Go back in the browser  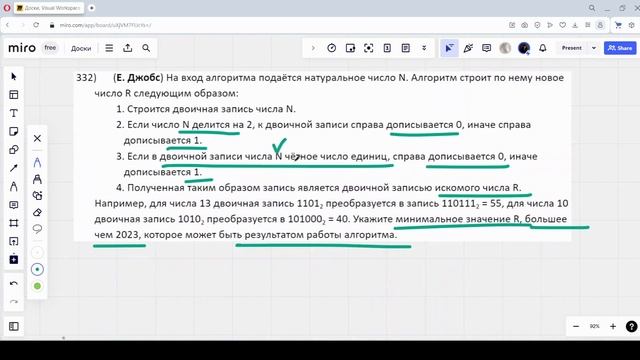click(x=7, y=25)
